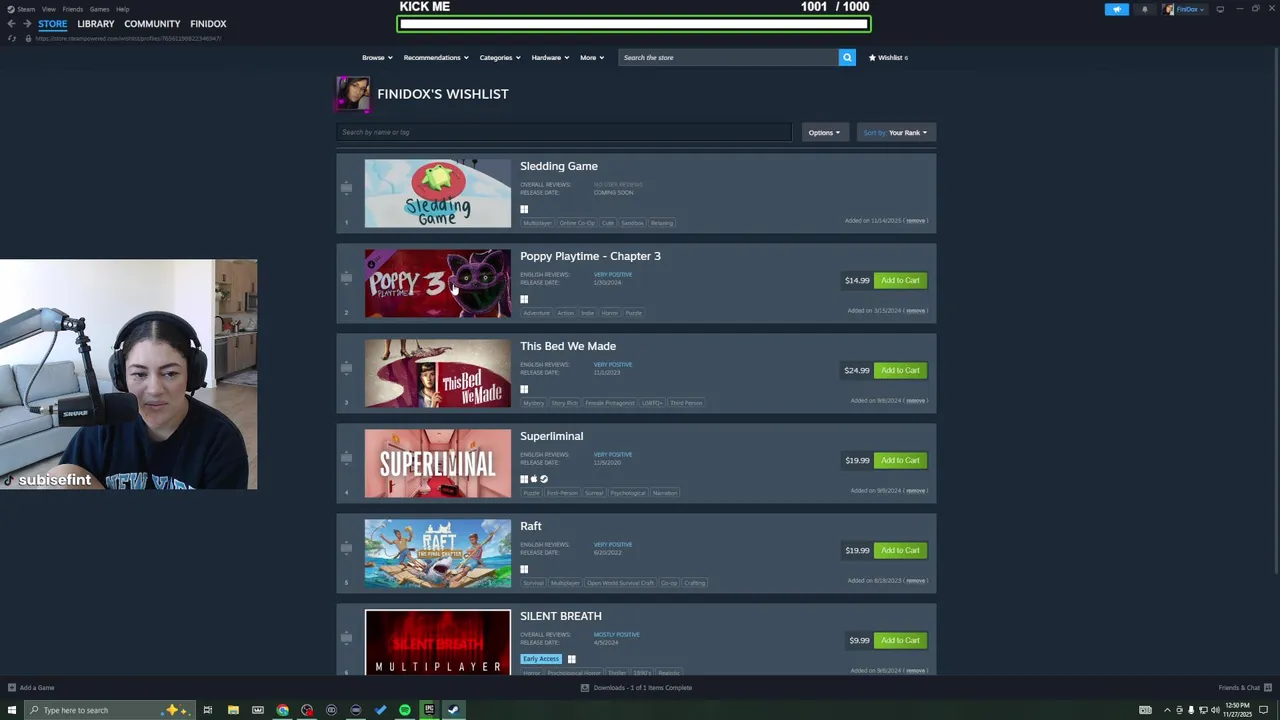
Task: Add This Bed We Made to cart
Action: 900,370
